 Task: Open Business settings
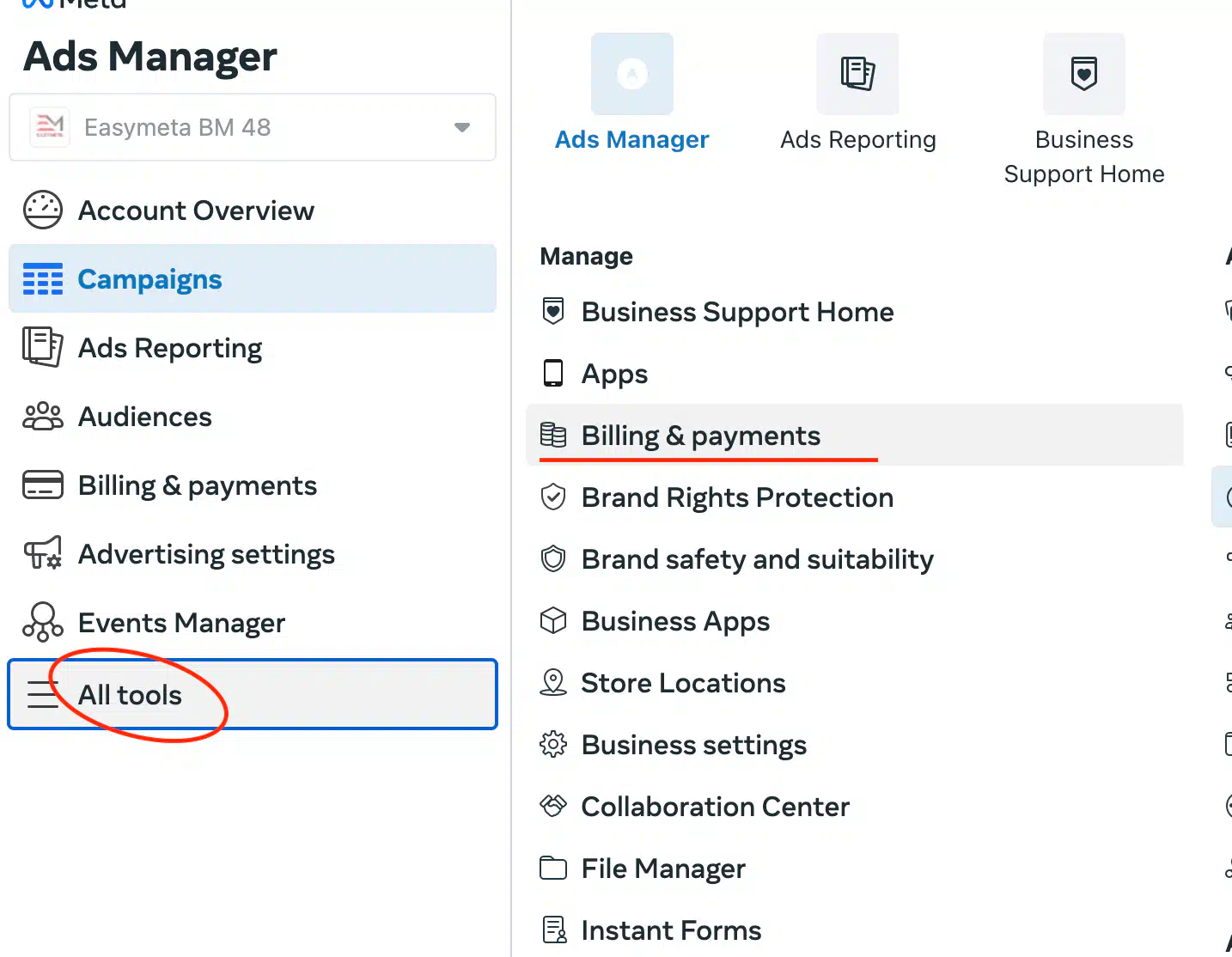tap(855, 744)
